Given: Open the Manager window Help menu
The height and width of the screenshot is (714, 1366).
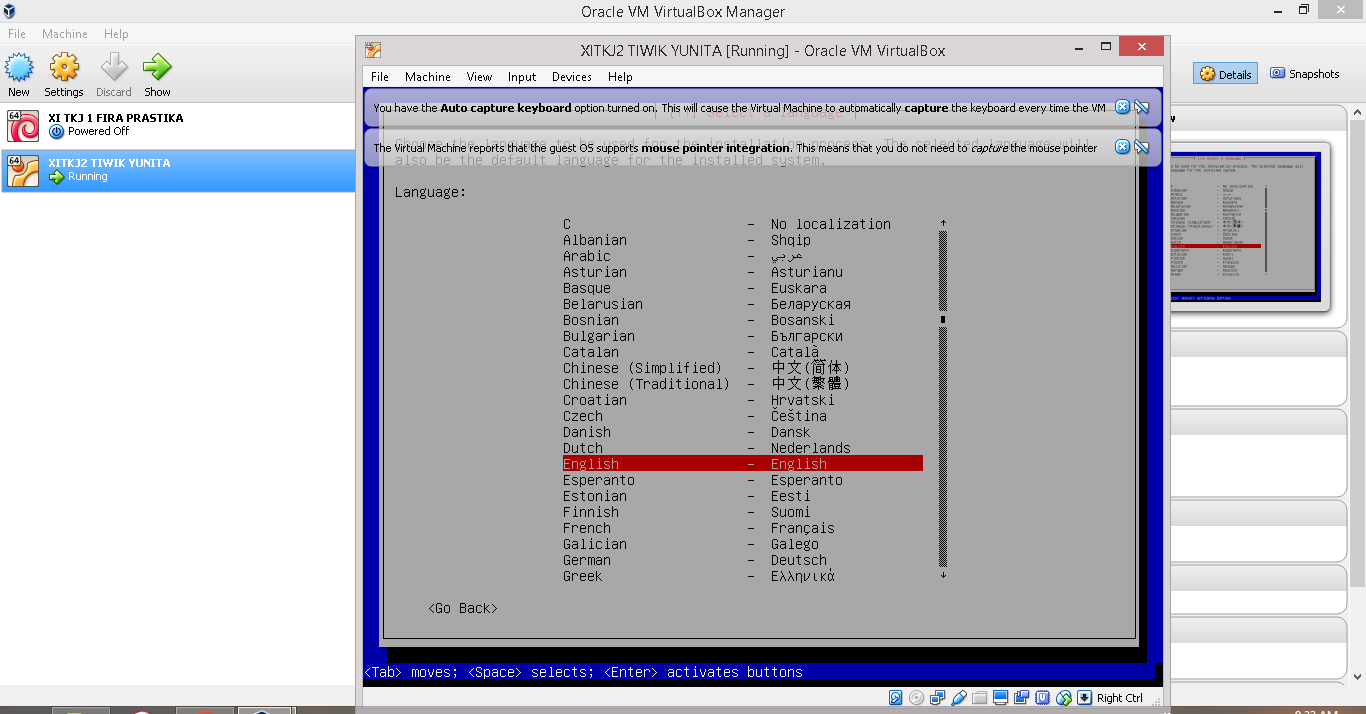Looking at the screenshot, I should point(116,34).
